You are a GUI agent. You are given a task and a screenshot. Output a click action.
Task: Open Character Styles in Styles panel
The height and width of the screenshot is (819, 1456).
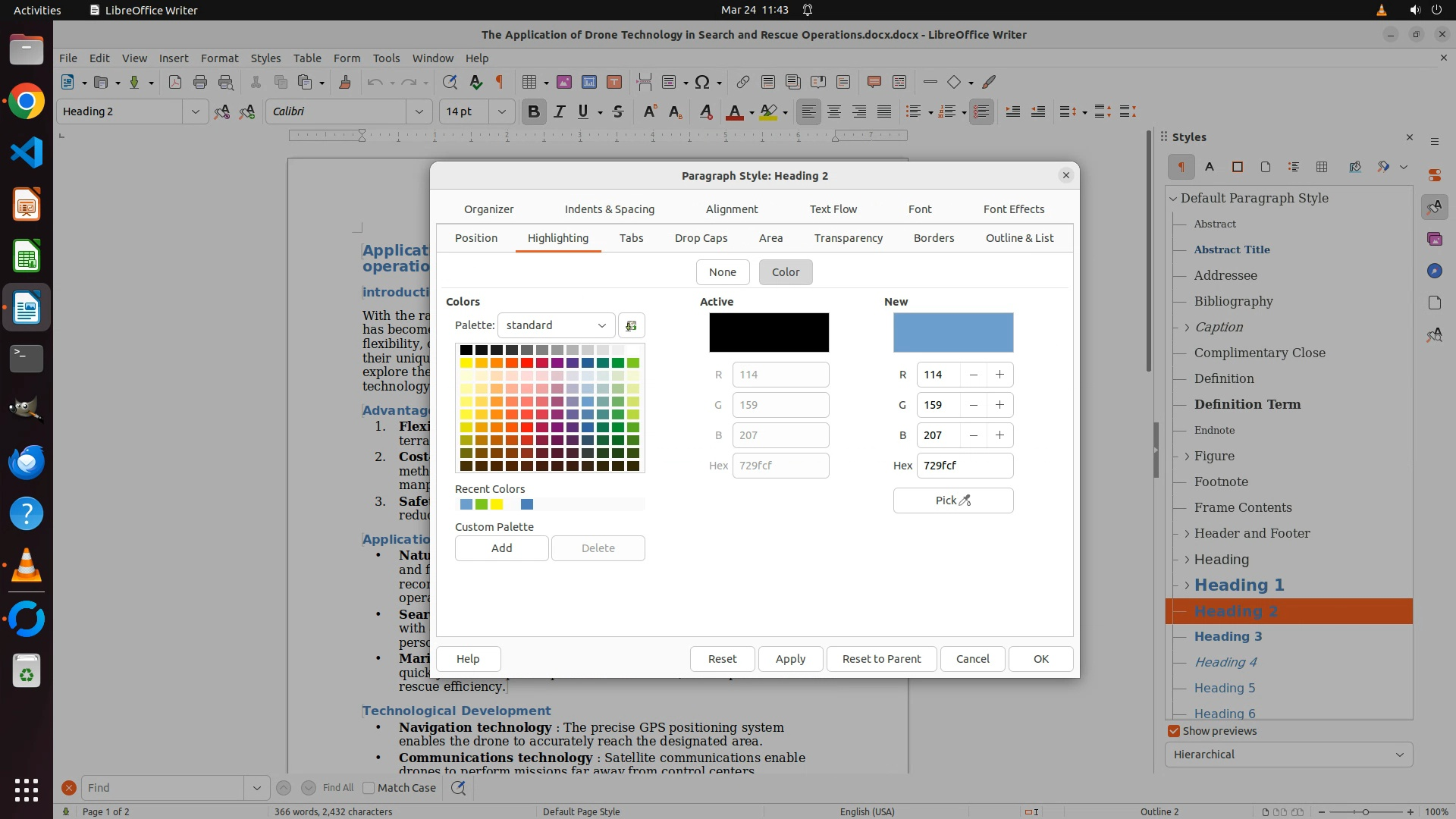pyautogui.click(x=1210, y=167)
